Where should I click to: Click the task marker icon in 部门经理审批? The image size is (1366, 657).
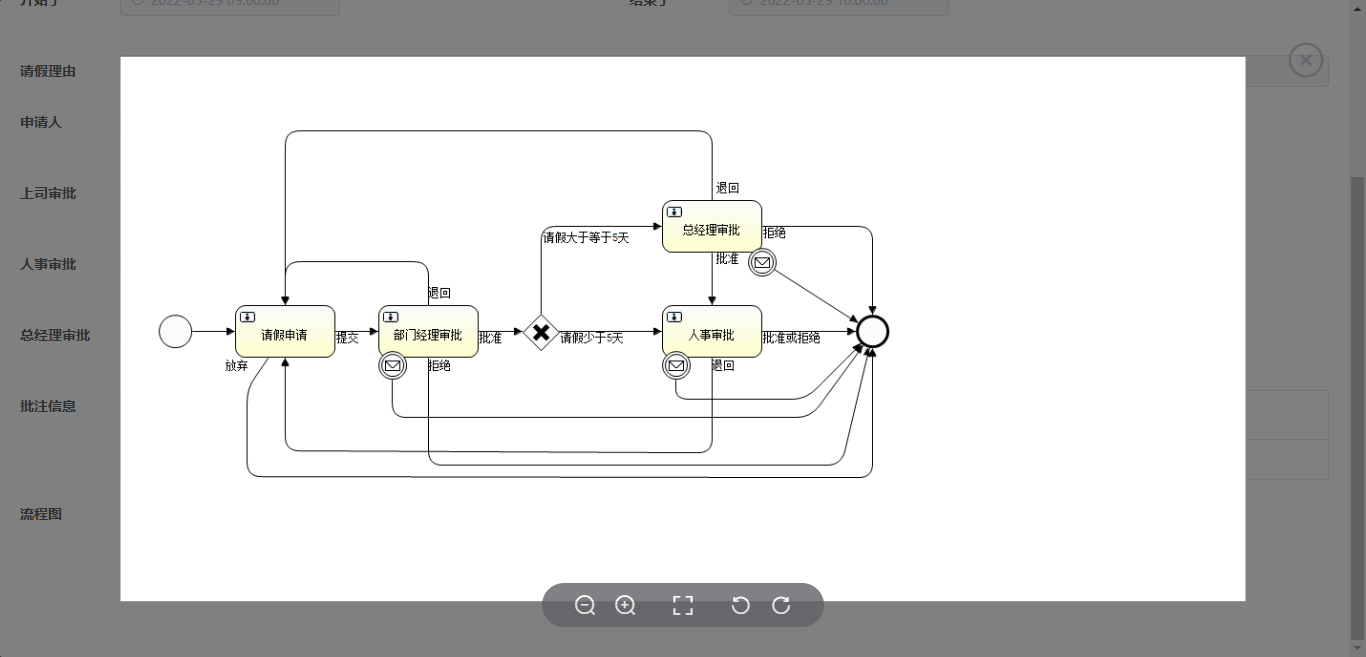pos(390,317)
